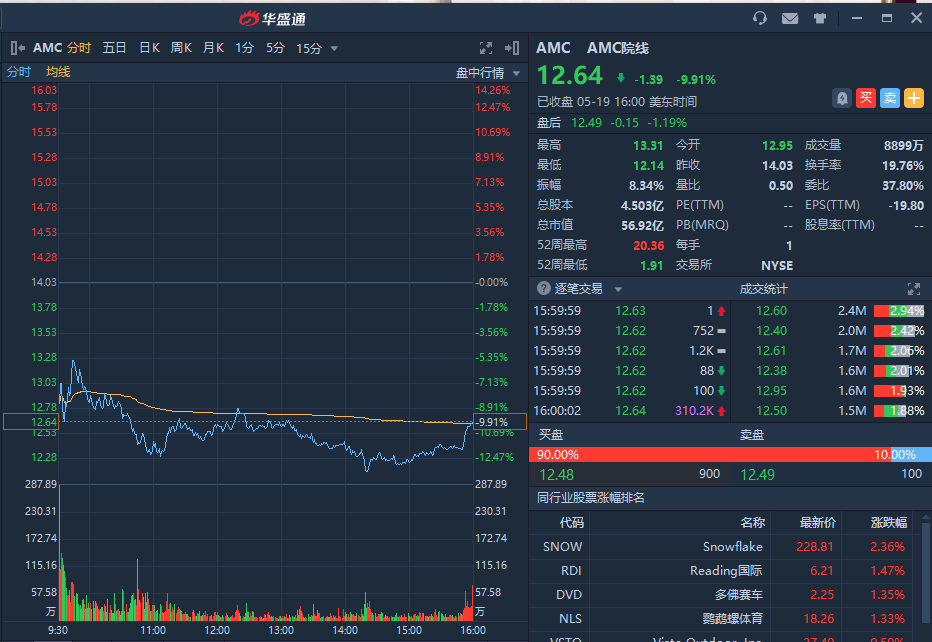Click the 16:00:02 trade row 310.2K
The width and height of the screenshot is (932, 642).
(629, 411)
